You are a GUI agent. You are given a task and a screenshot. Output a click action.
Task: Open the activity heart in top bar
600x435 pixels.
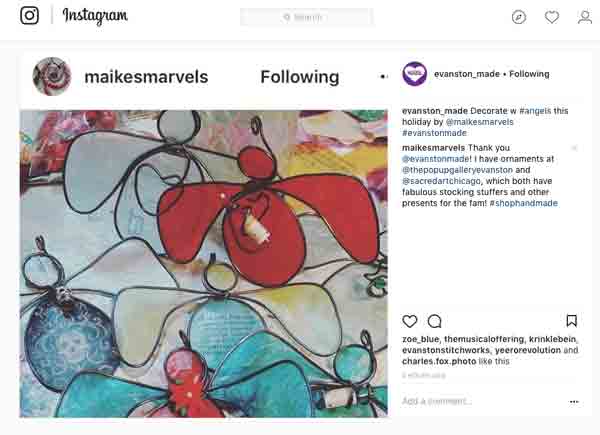click(x=552, y=17)
